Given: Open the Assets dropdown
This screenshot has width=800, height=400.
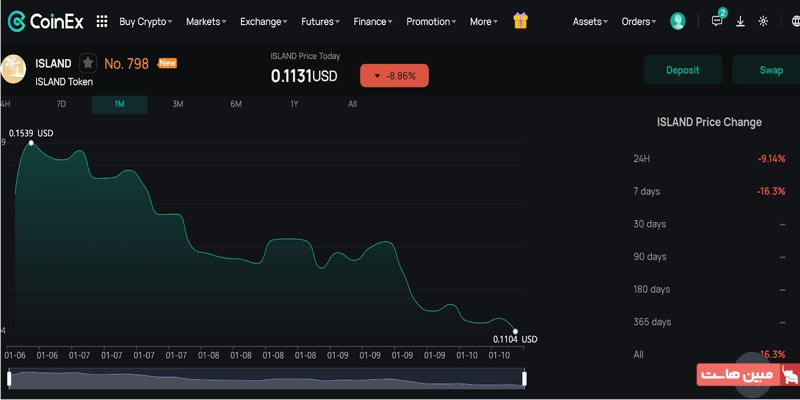Looking at the screenshot, I should click(590, 21).
